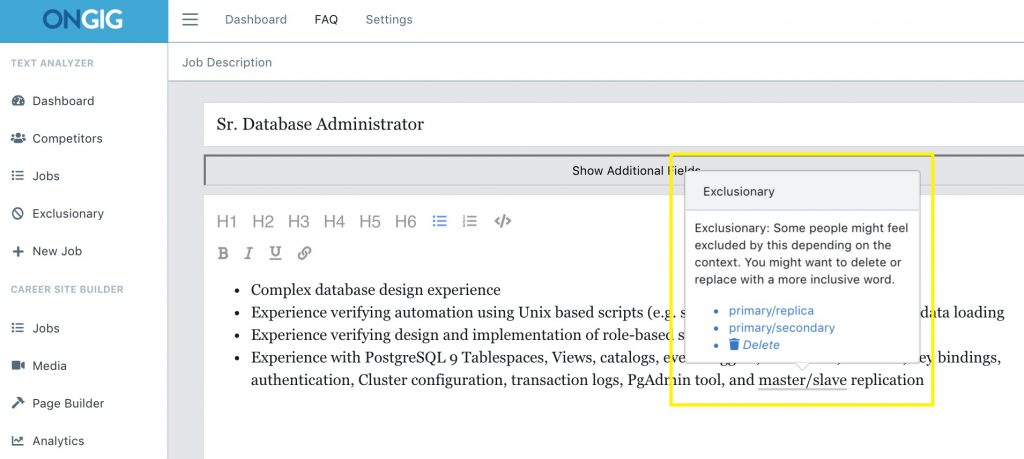1024x459 pixels.
Task: Click Delete in the Exclusionary popup
Action: pyautogui.click(x=761, y=345)
